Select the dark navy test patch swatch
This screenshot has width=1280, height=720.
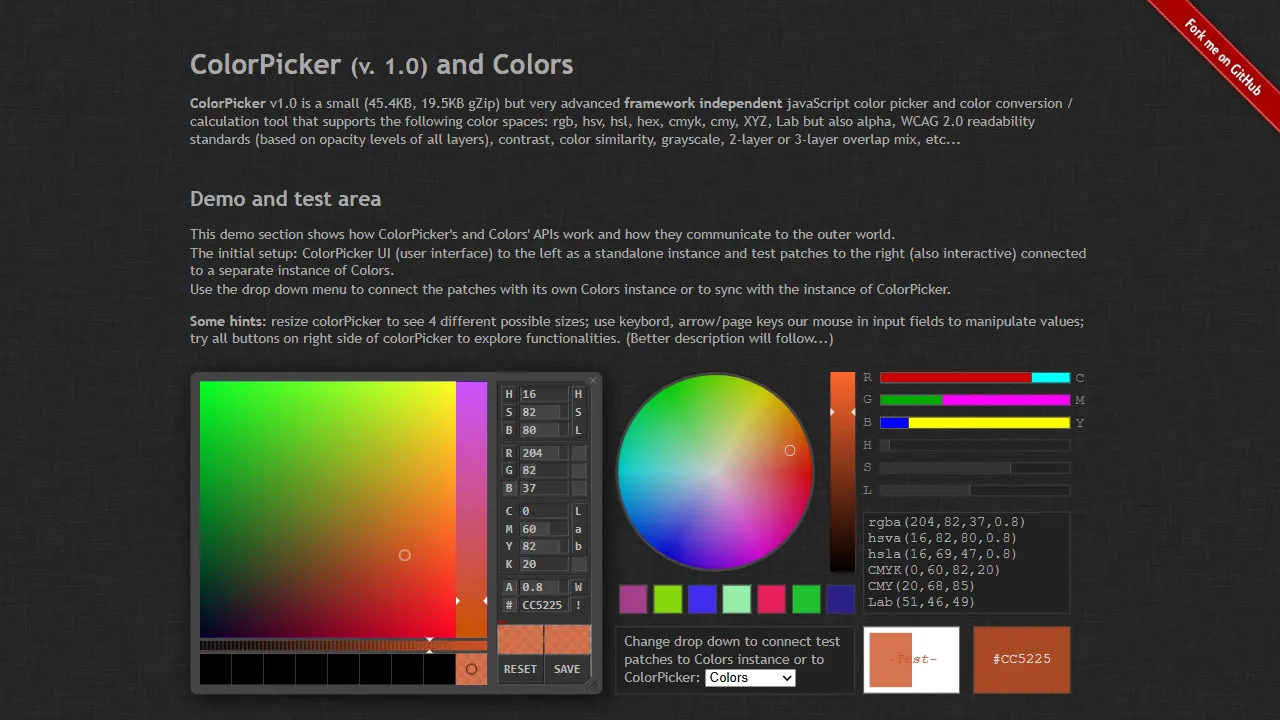[841, 599]
